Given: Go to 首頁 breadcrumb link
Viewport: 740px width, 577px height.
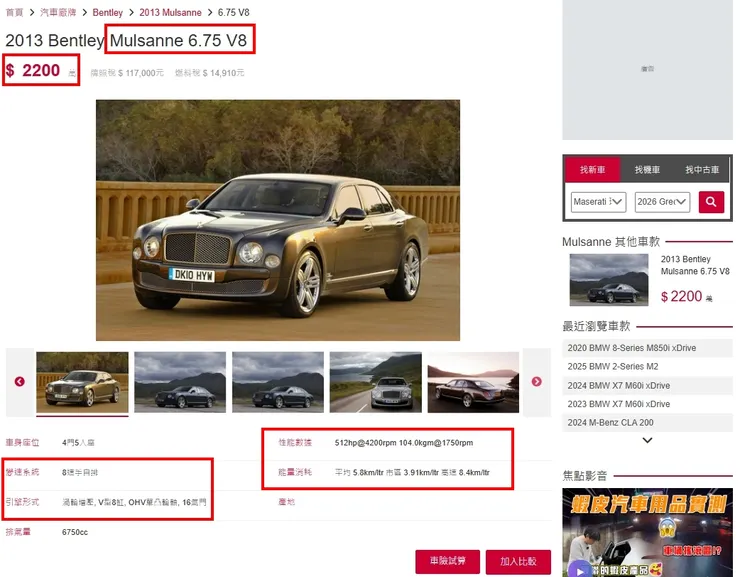Looking at the screenshot, I should click(x=14, y=12).
